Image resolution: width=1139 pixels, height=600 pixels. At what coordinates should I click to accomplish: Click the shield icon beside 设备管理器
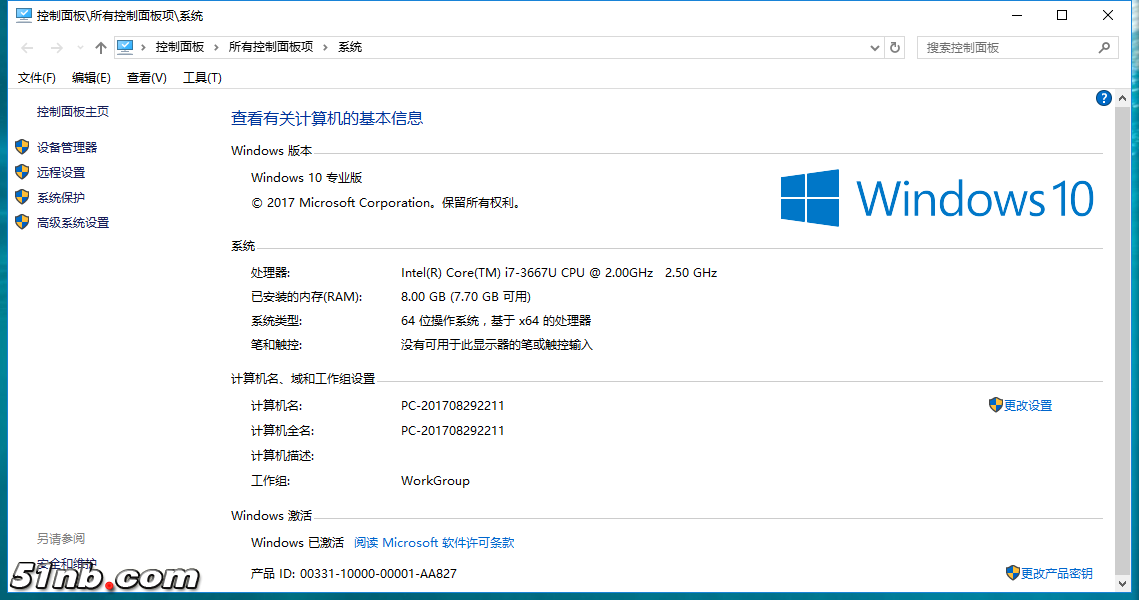tap(22, 147)
